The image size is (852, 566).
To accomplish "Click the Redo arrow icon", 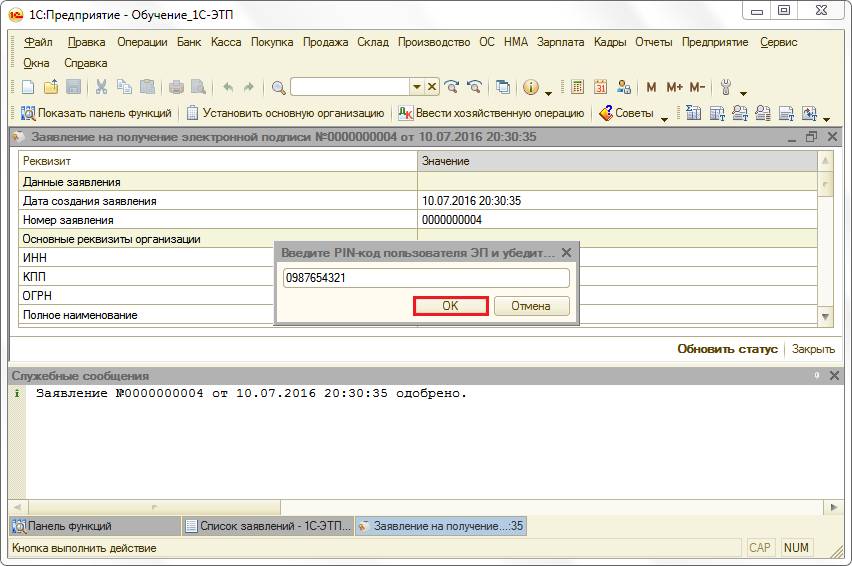I will pos(249,87).
